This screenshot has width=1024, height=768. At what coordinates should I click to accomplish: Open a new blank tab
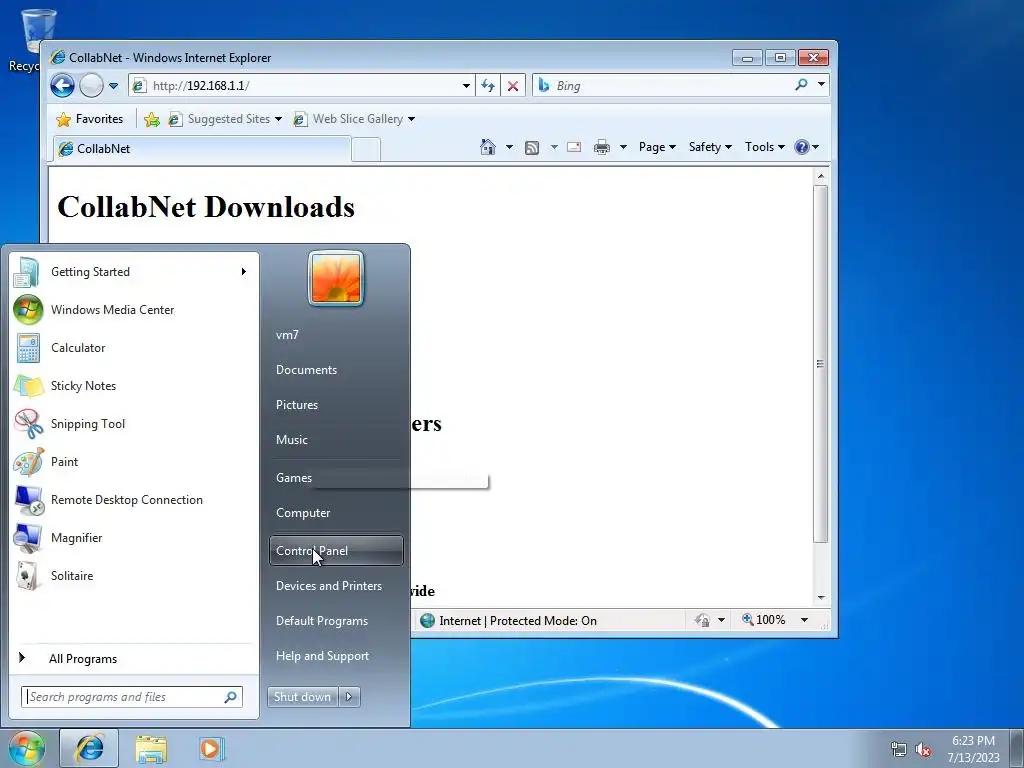[366, 150]
